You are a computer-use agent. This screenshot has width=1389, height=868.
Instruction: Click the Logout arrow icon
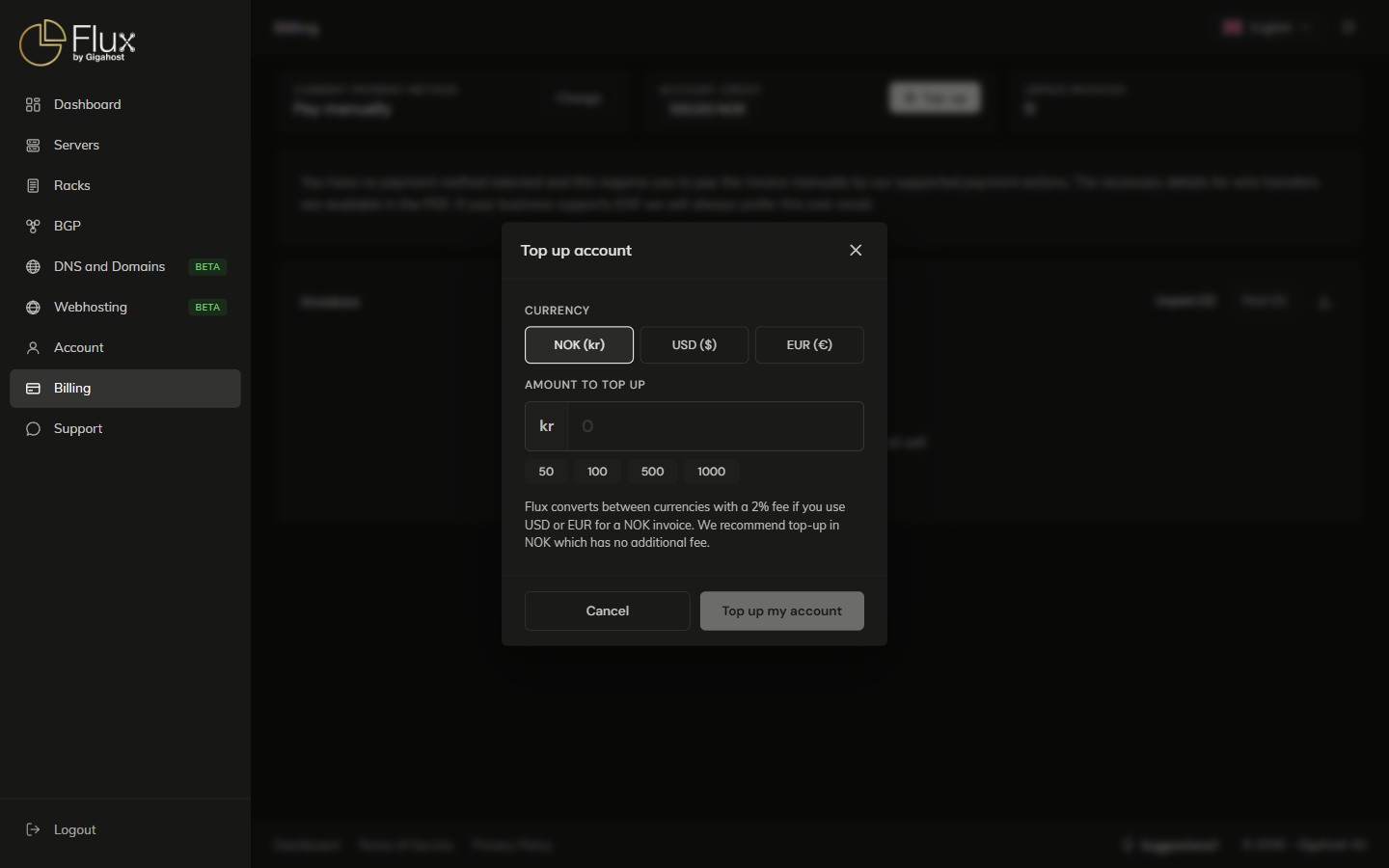(33, 829)
